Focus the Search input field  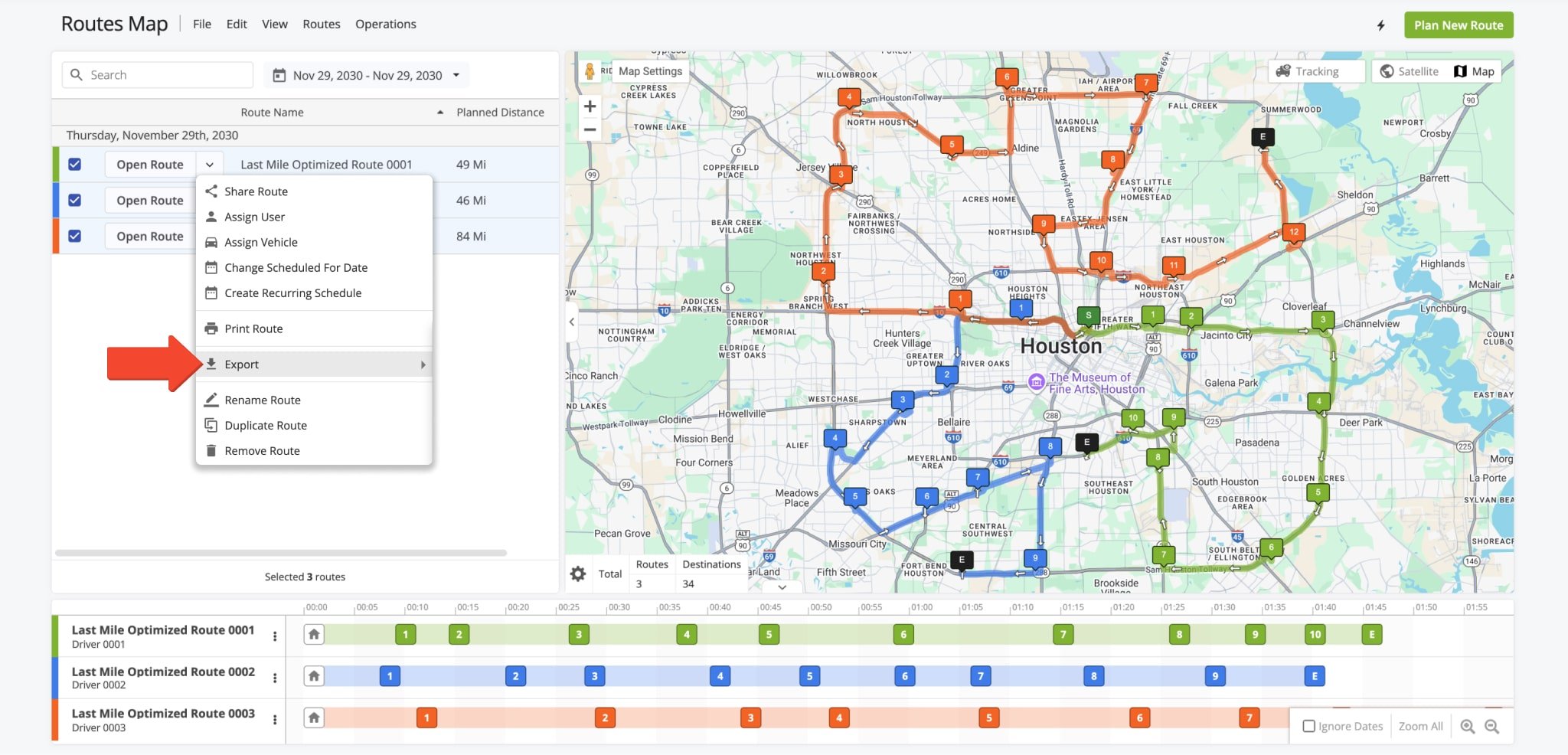(x=158, y=75)
